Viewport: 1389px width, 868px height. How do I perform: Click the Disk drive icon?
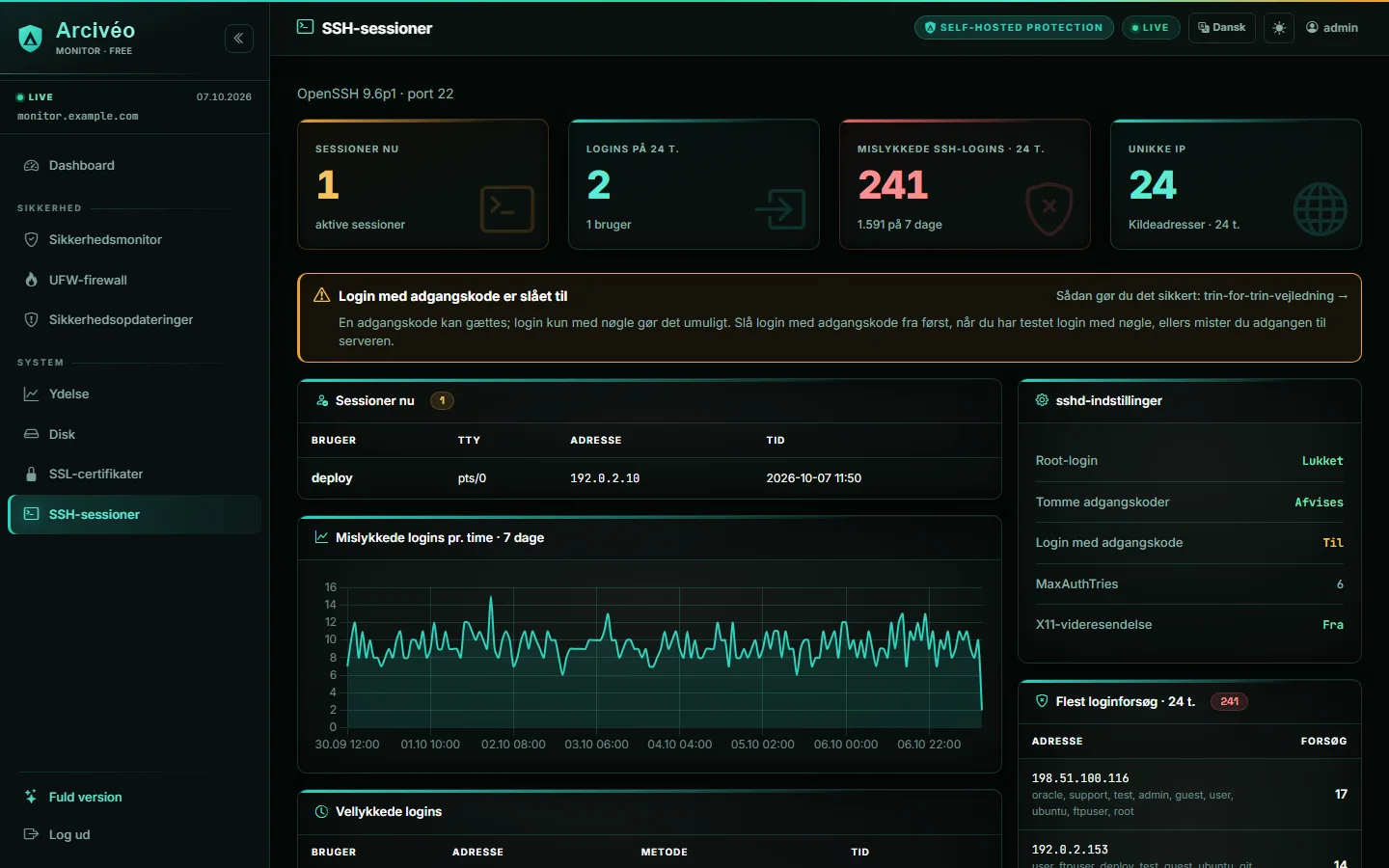pos(31,435)
